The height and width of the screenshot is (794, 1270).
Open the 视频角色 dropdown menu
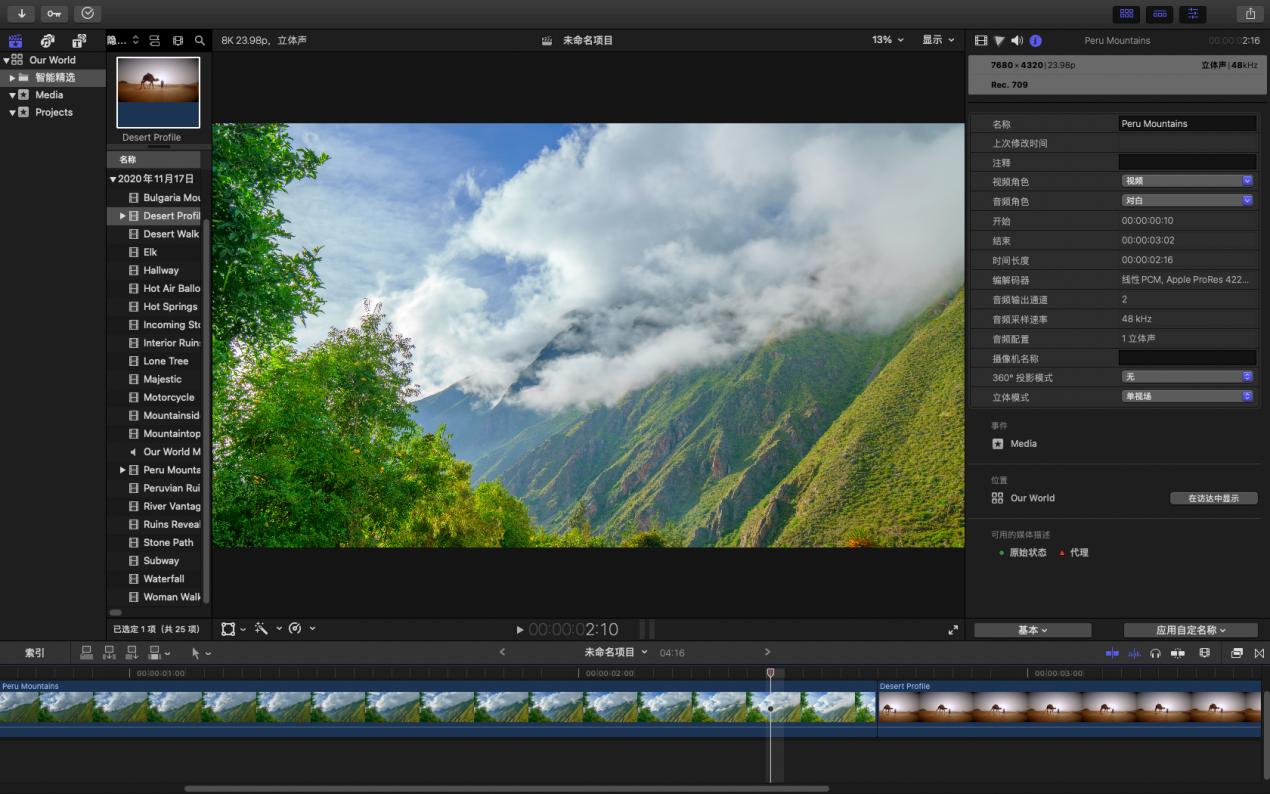[1187, 181]
